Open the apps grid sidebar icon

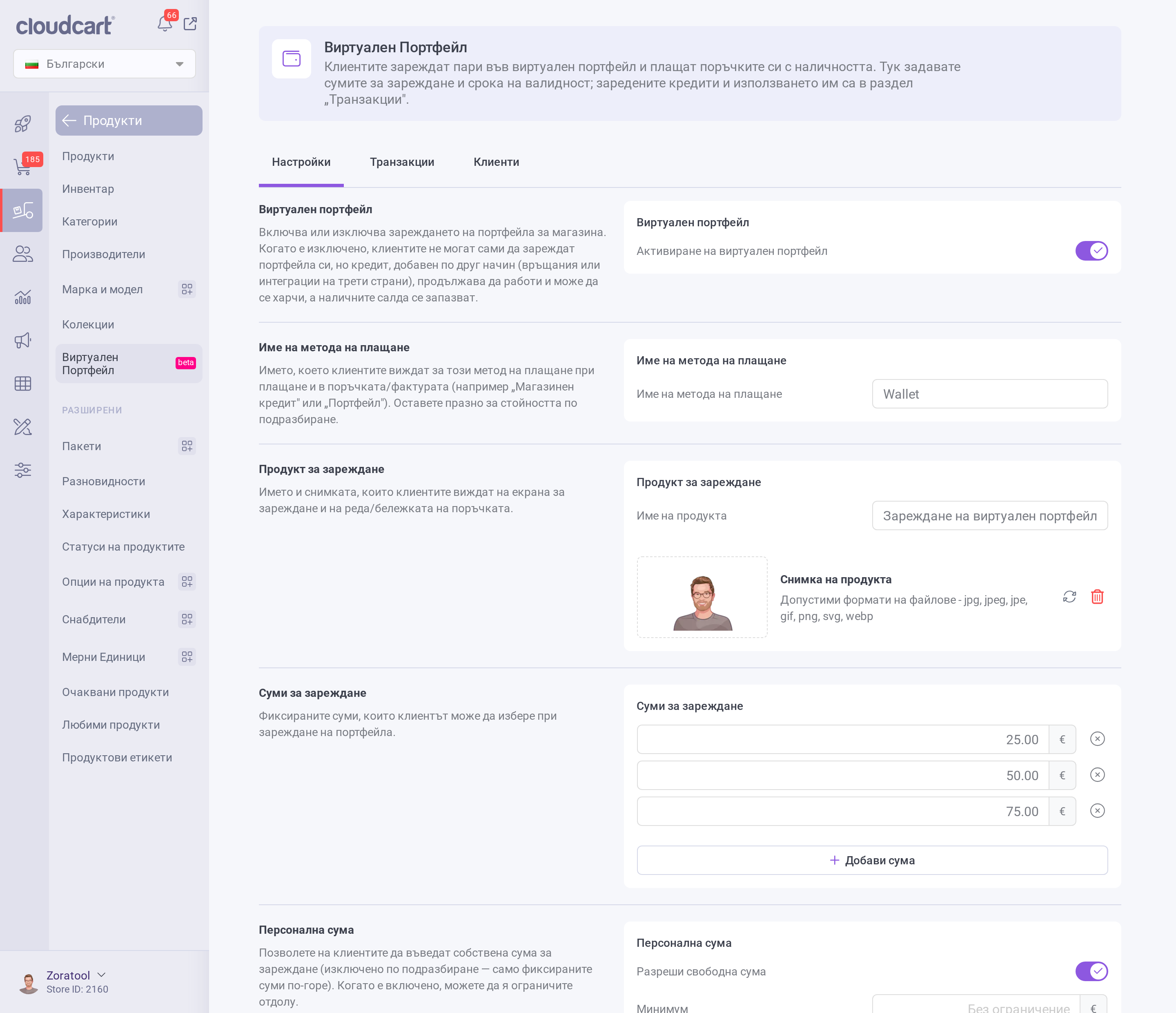click(23, 384)
